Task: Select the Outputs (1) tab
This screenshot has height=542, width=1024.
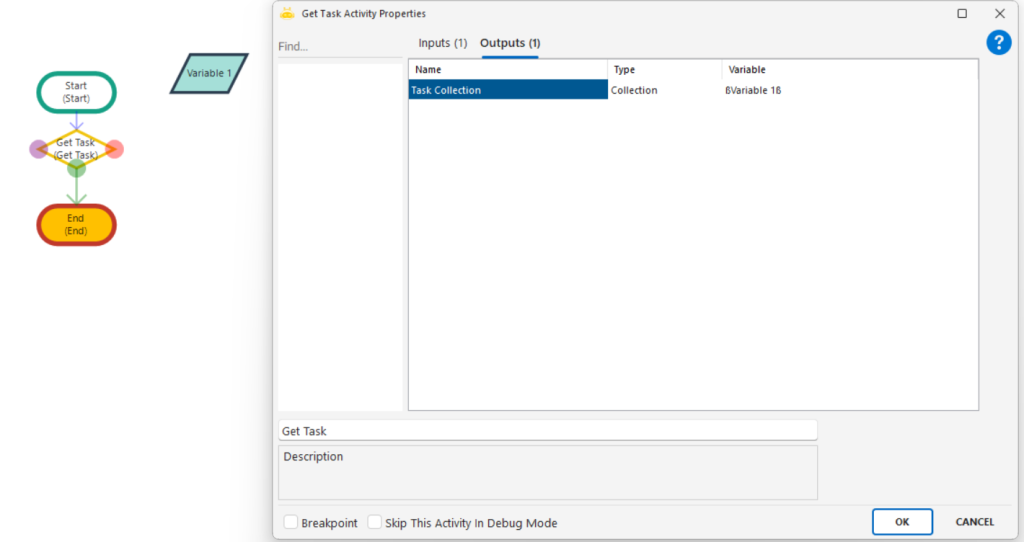Action: click(x=510, y=43)
